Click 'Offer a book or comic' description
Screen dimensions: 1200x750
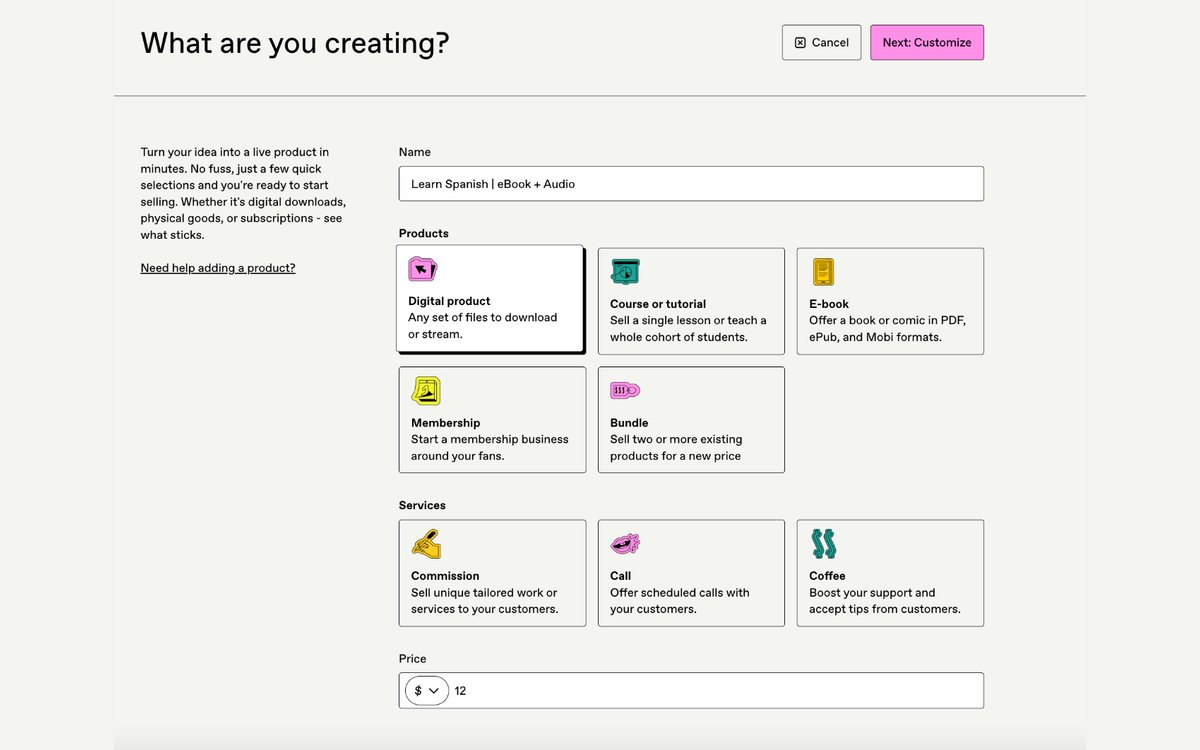click(887, 329)
